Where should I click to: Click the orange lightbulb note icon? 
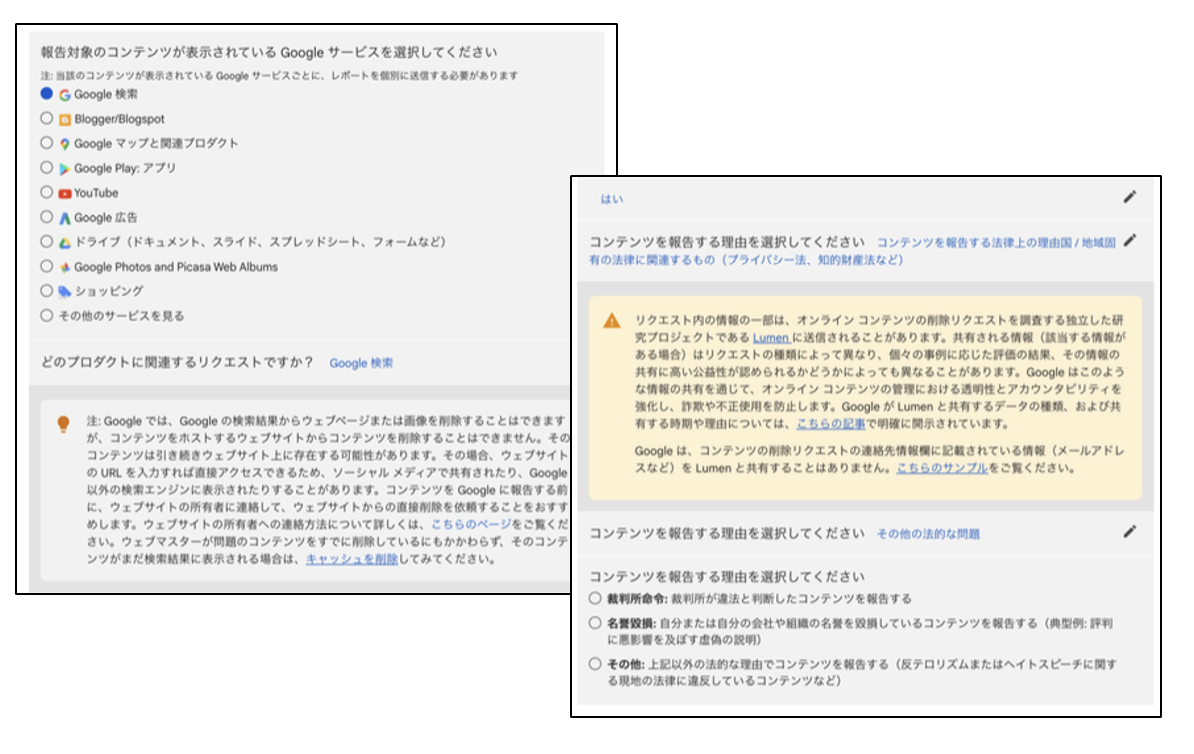click(x=64, y=424)
